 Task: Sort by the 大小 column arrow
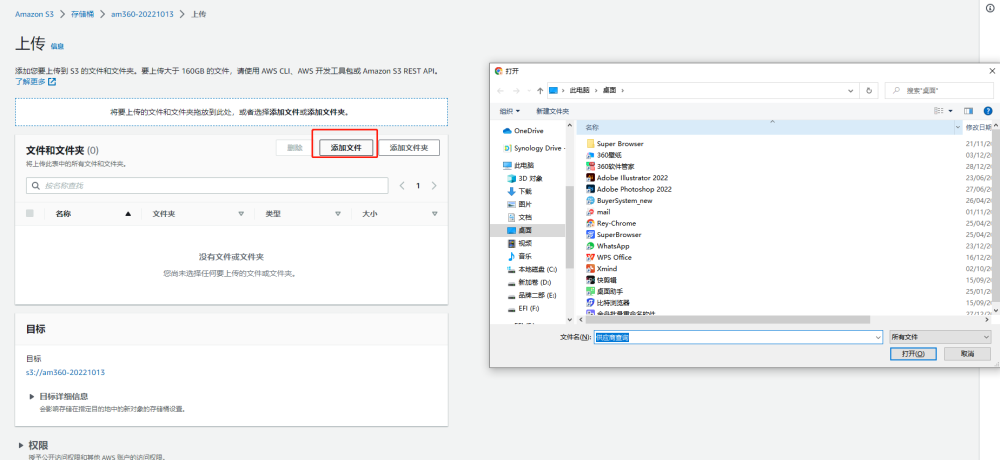coord(434,214)
